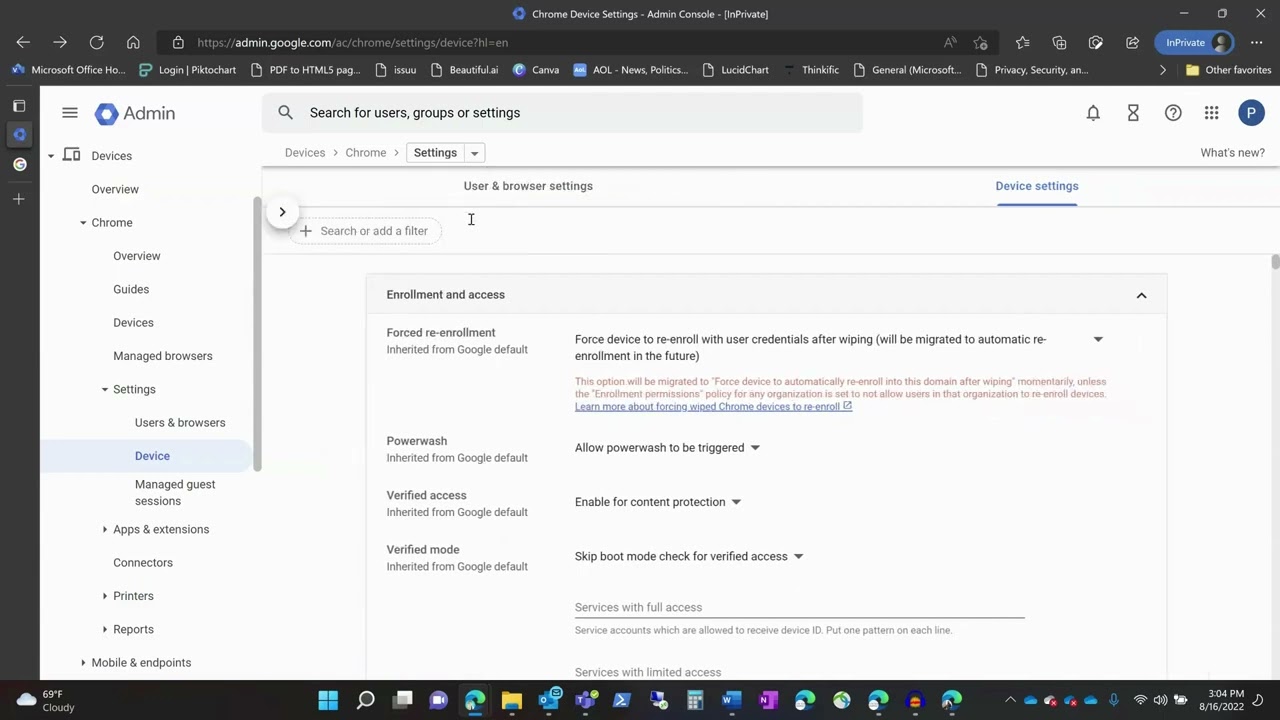Open the browser Favorites list
Screen dimensions: 1280x720
(x=1022, y=42)
